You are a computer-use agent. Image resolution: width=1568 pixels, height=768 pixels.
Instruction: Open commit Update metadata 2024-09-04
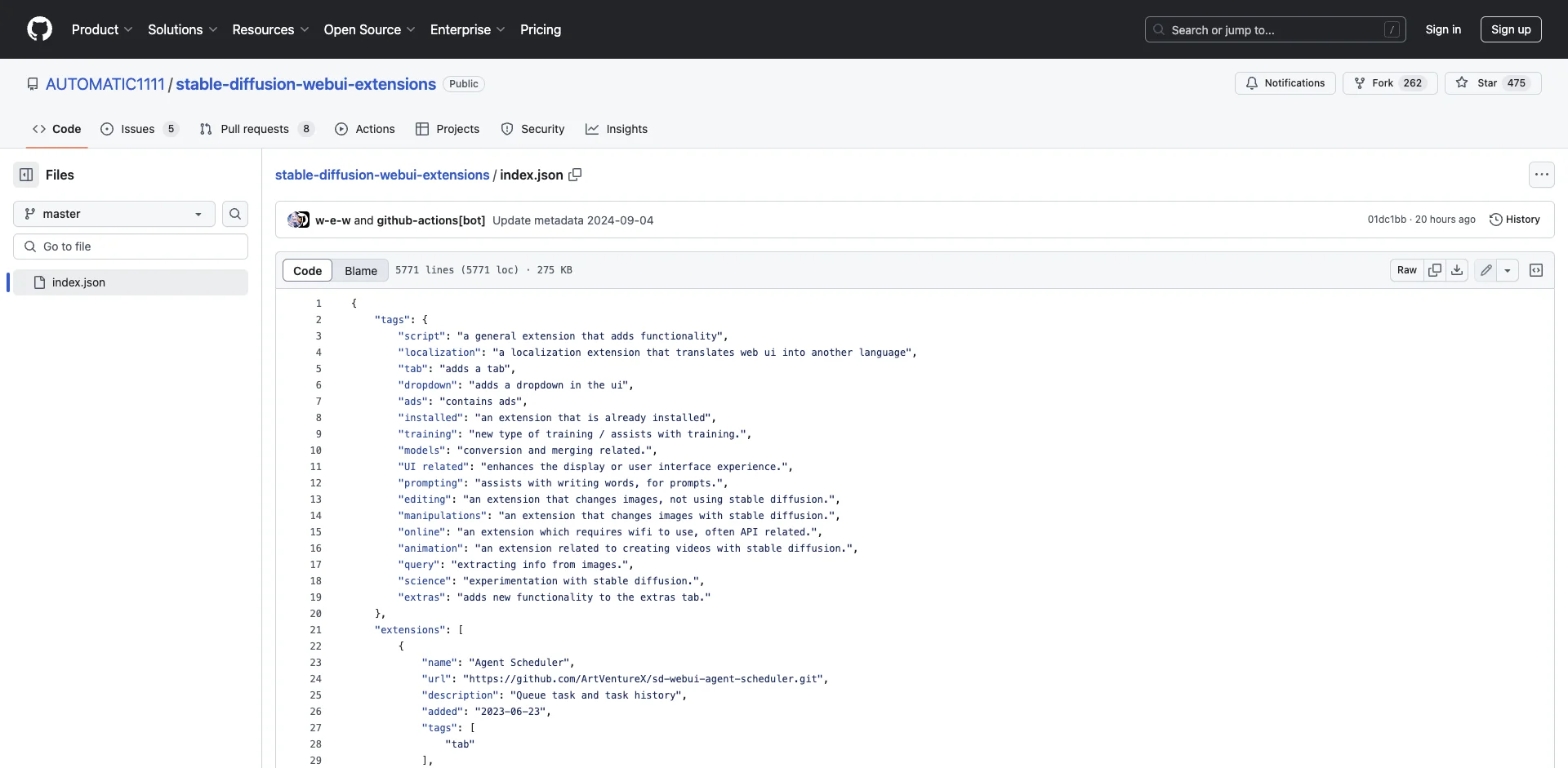[572, 220]
